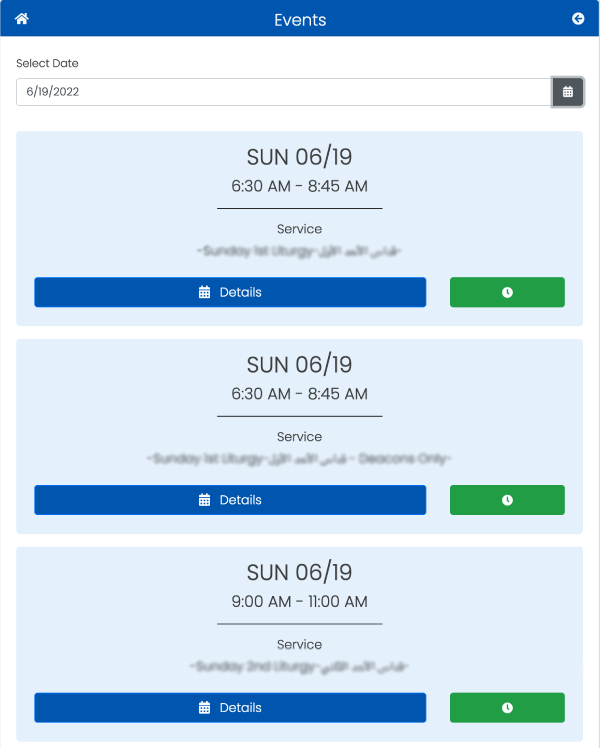Screen dimensions: 600x748
Task: Click the date input field showing 6/19/2022
Action: click(x=284, y=92)
